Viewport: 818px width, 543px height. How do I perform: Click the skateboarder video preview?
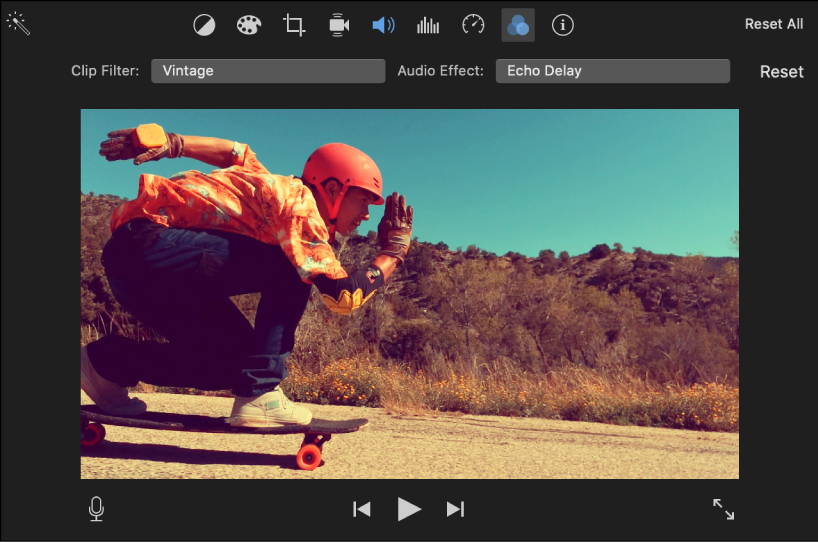[409, 294]
